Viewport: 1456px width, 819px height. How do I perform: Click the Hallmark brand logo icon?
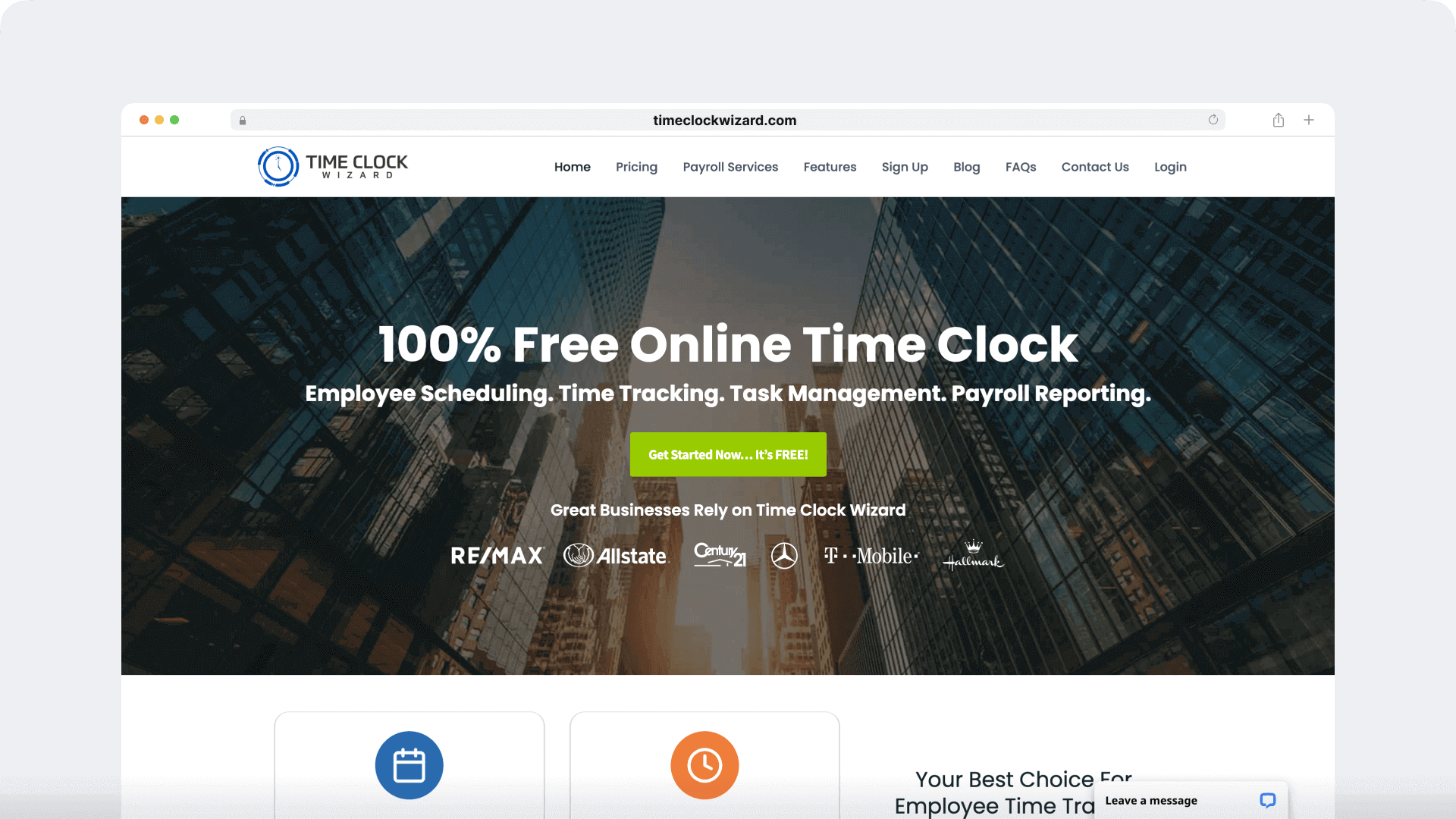[971, 555]
